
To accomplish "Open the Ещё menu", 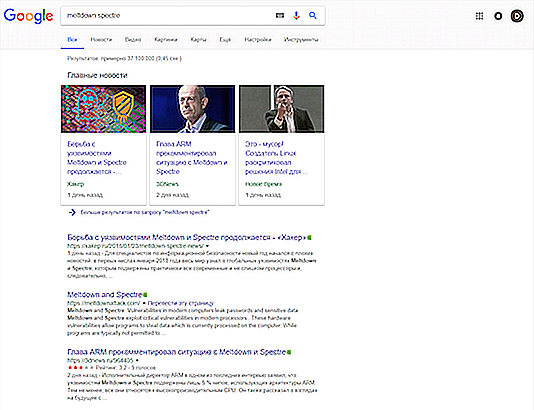I will click(225, 40).
